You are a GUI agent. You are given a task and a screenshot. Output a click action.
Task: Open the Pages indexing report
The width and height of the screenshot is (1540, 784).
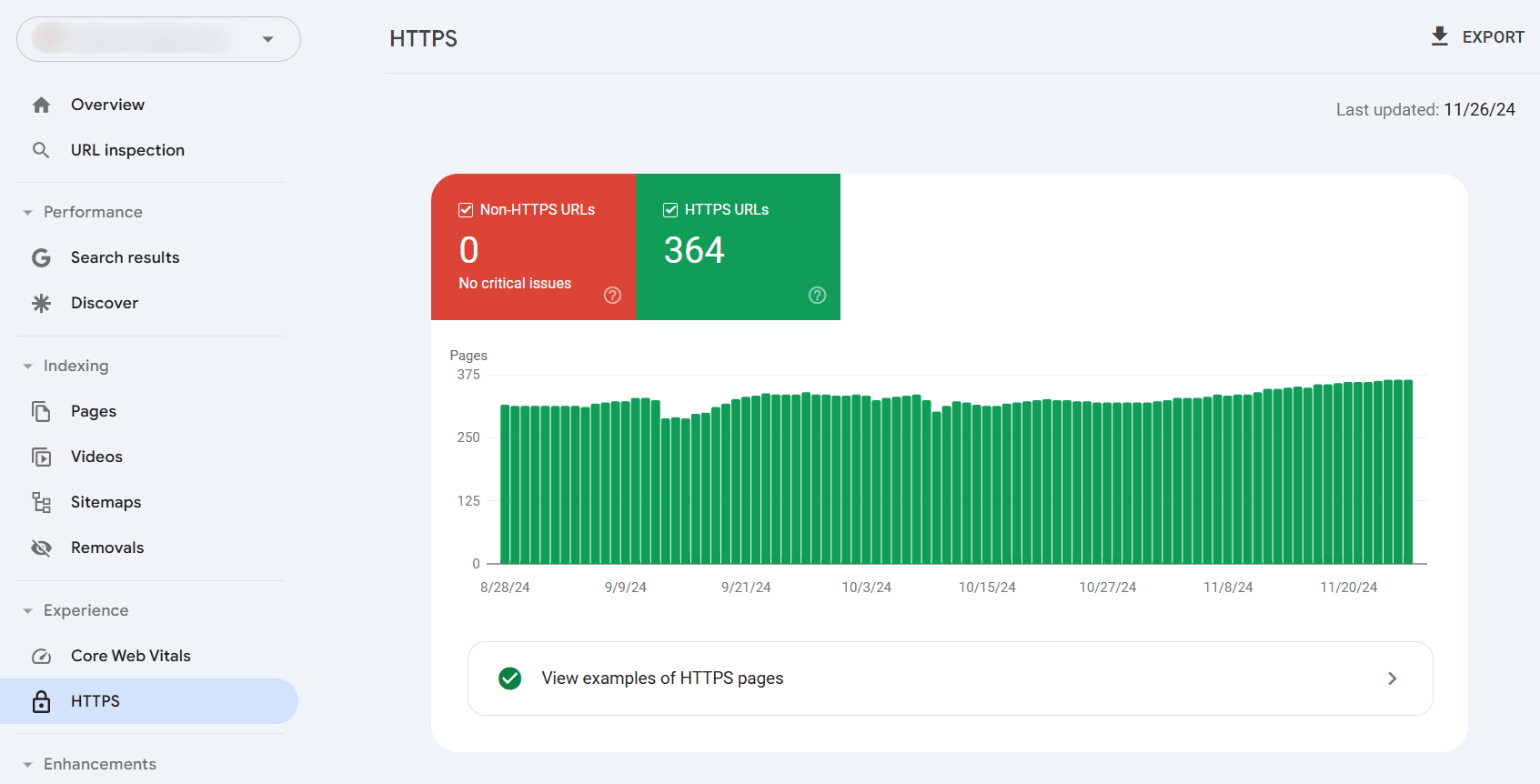(x=149, y=411)
